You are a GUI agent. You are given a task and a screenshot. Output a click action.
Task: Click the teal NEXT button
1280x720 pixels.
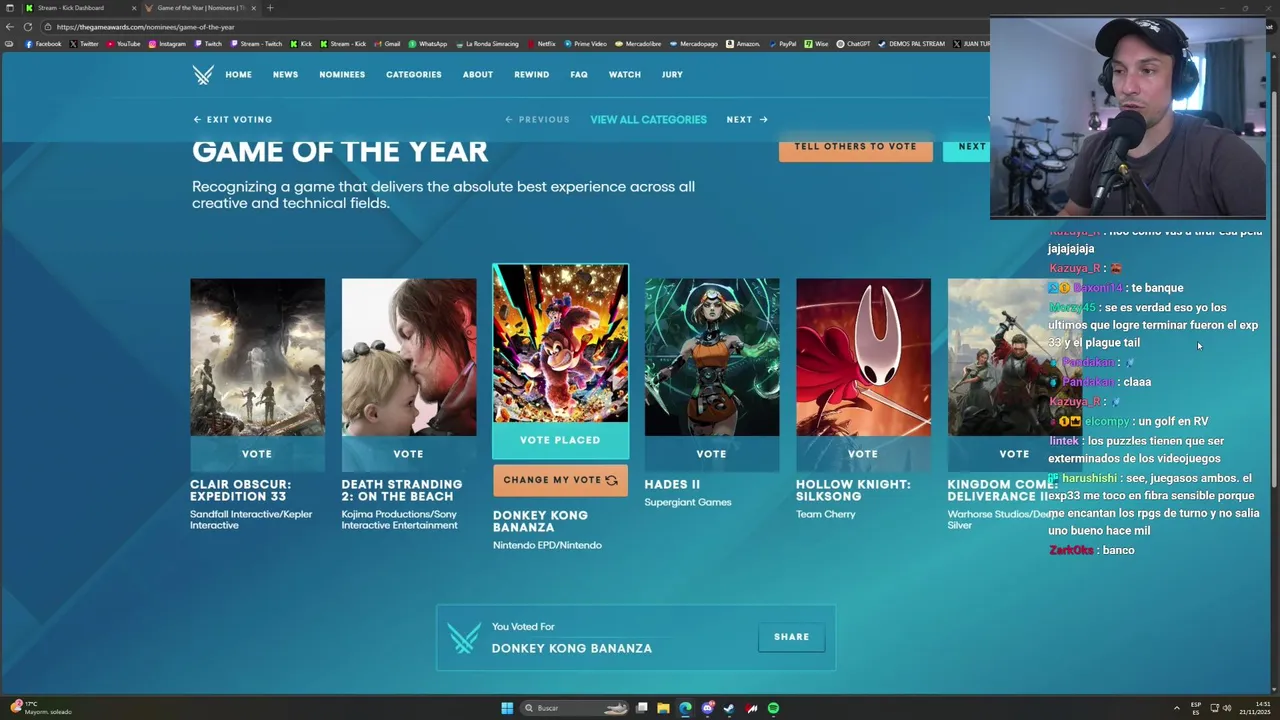(966, 147)
